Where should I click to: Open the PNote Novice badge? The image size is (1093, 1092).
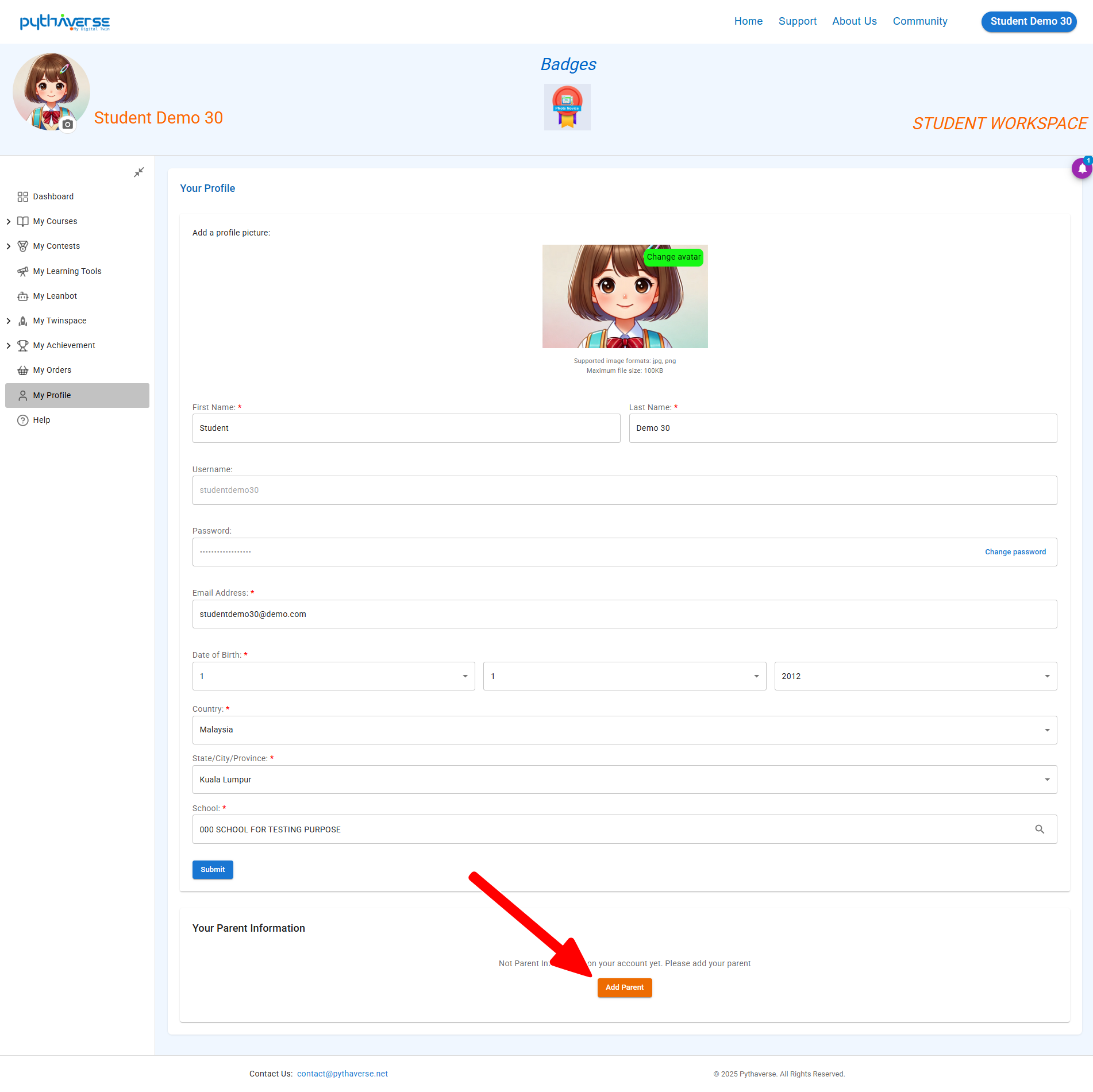click(567, 107)
